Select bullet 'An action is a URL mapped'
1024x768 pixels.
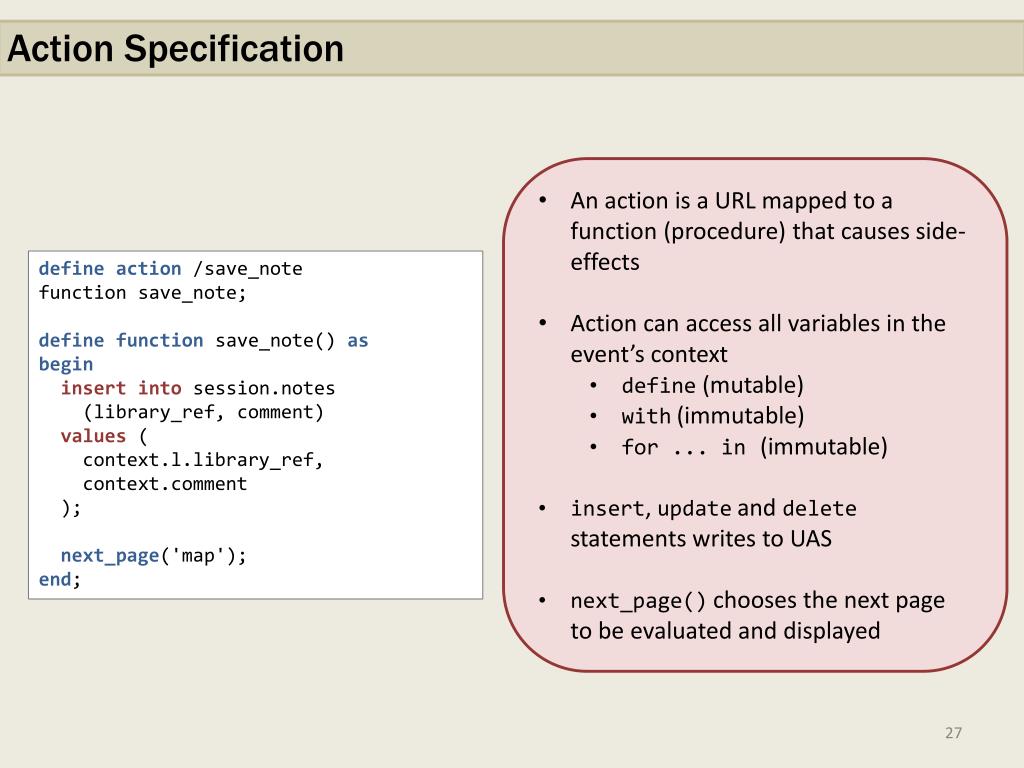tap(767, 231)
